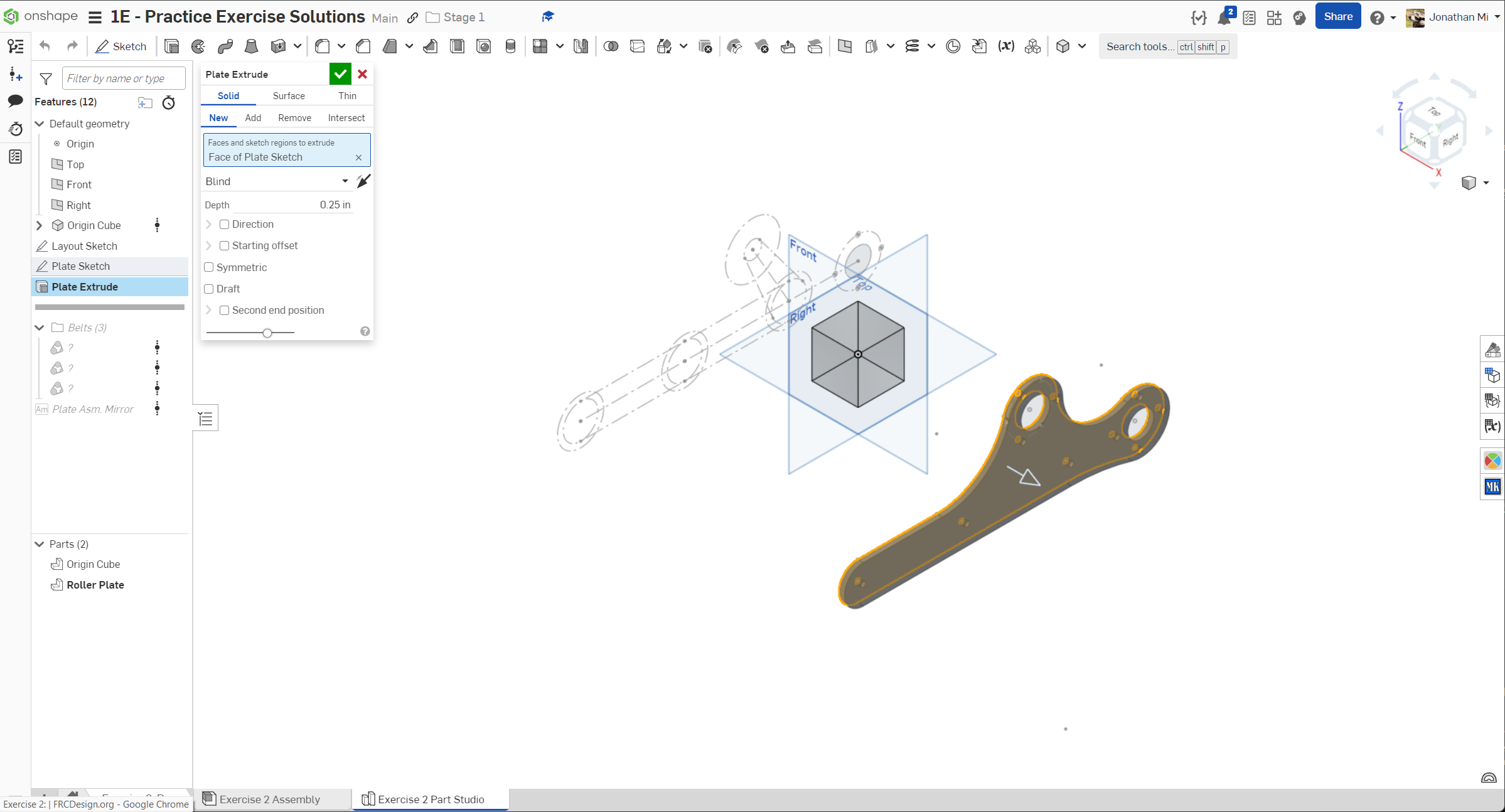This screenshot has width=1505, height=812.
Task: Click the Sketch button
Action: click(x=121, y=46)
